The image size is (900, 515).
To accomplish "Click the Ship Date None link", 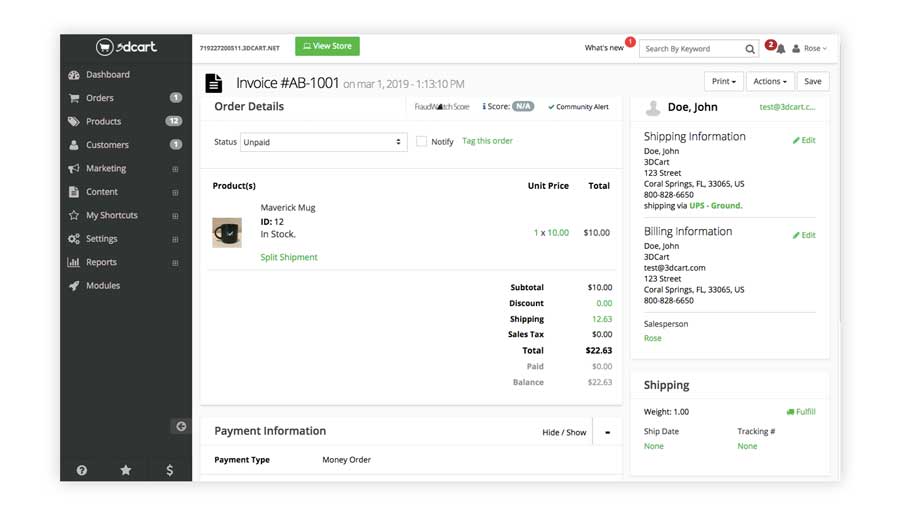I will 653,446.
